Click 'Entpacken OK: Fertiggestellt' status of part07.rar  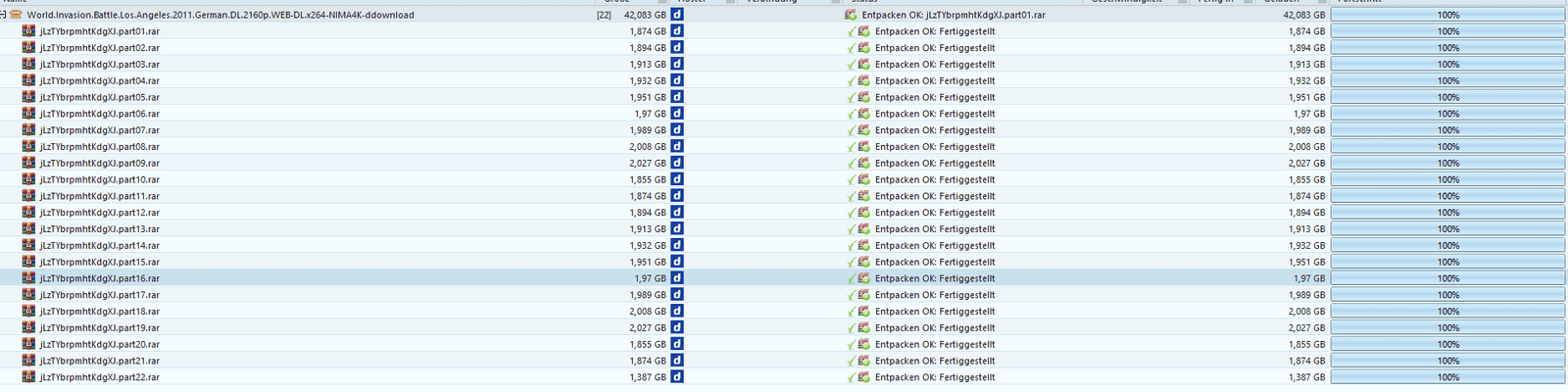coord(935,130)
